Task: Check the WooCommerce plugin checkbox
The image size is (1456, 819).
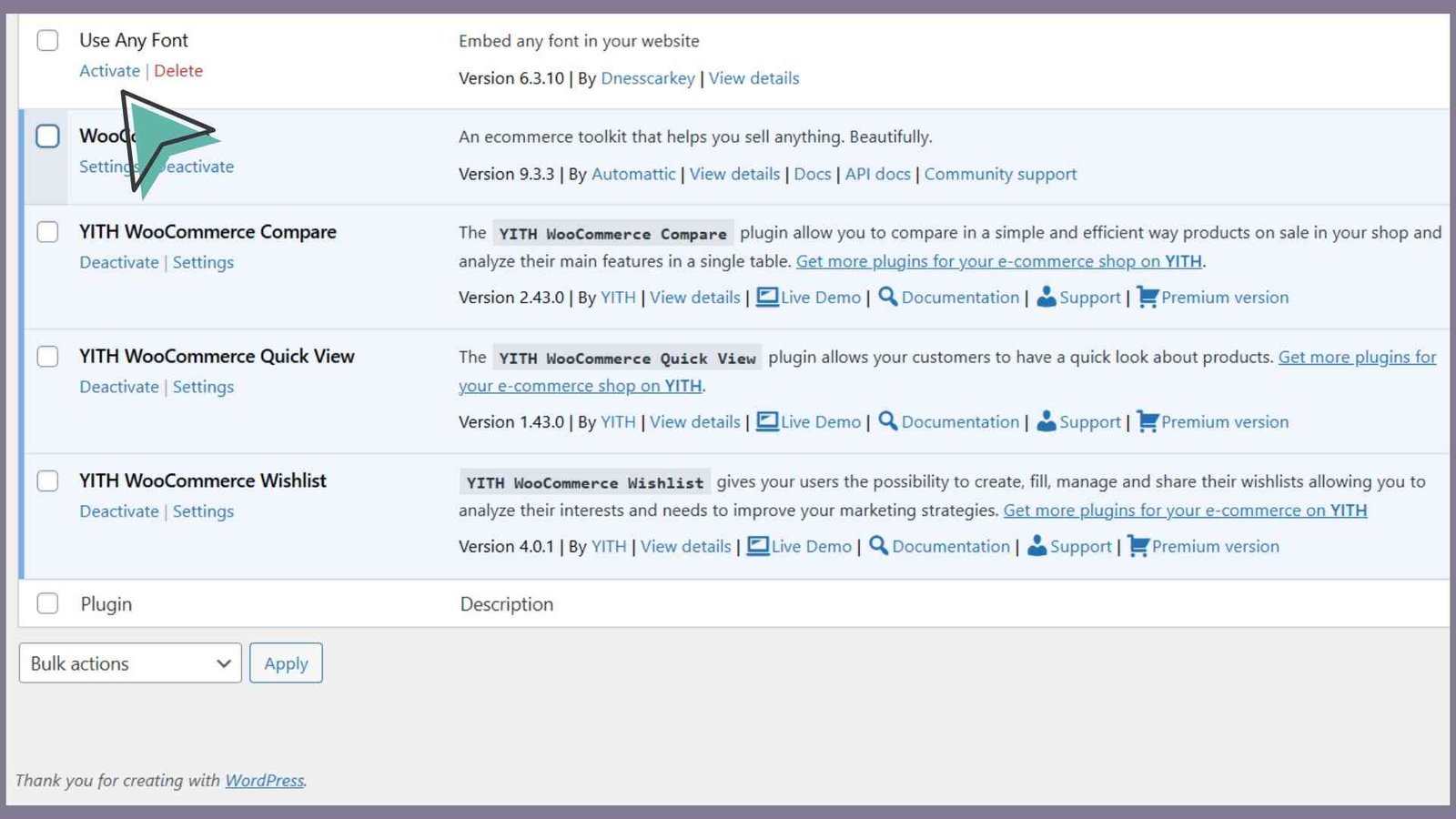Action: (47, 136)
